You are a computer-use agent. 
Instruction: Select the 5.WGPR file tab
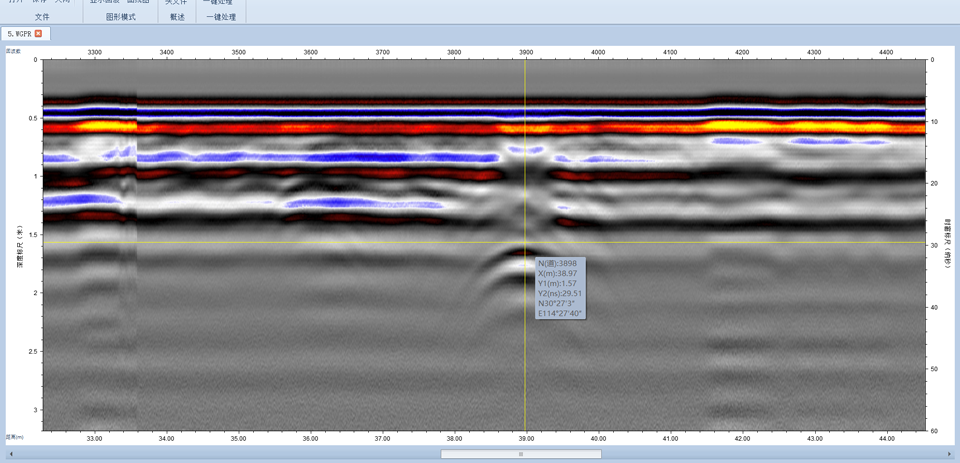click(19, 34)
